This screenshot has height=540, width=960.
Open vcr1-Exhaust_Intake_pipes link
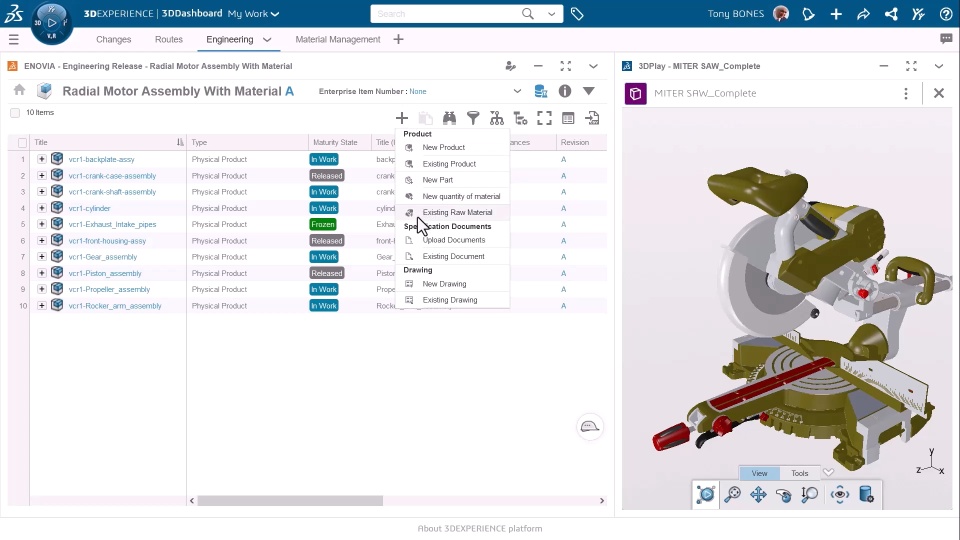(x=112, y=225)
